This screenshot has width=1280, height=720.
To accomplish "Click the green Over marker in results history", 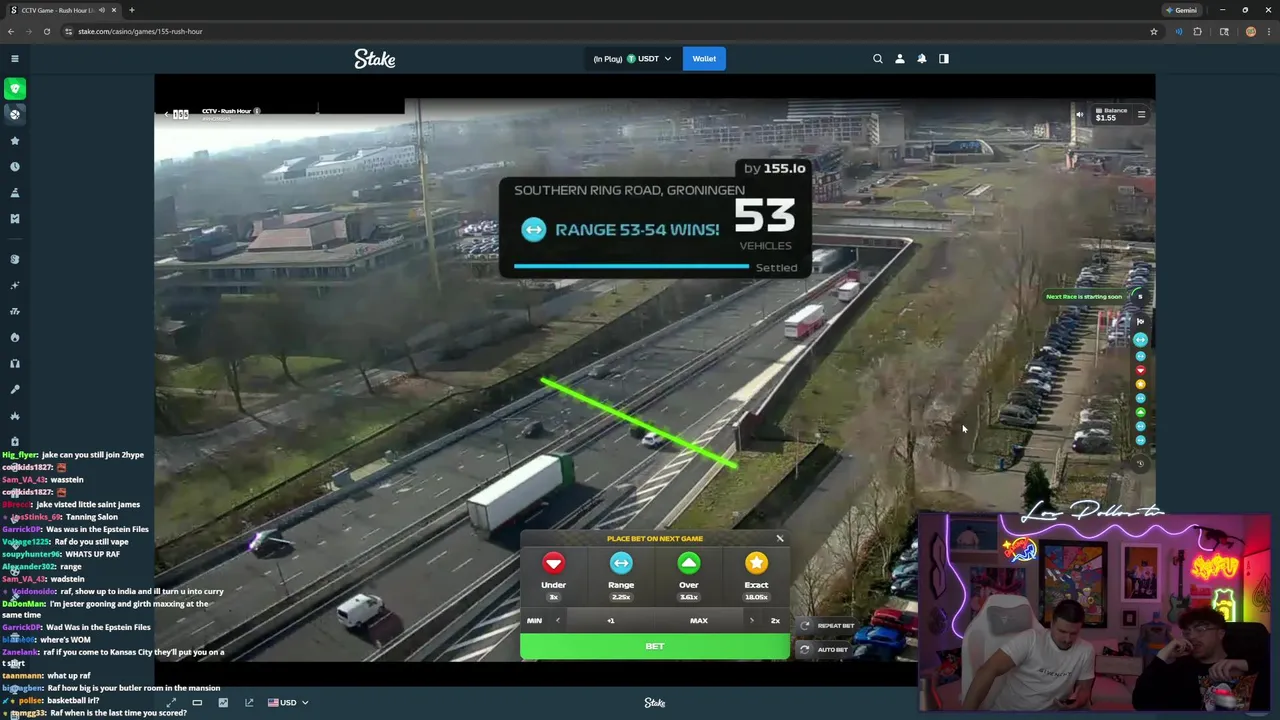I will click(1140, 412).
